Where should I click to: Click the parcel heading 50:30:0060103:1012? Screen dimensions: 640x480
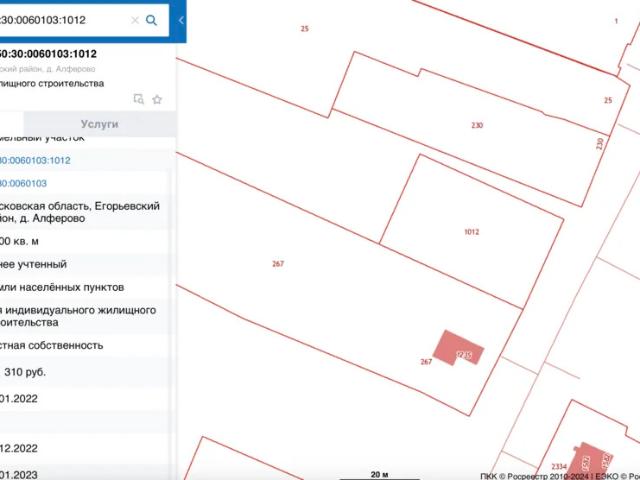(48, 54)
